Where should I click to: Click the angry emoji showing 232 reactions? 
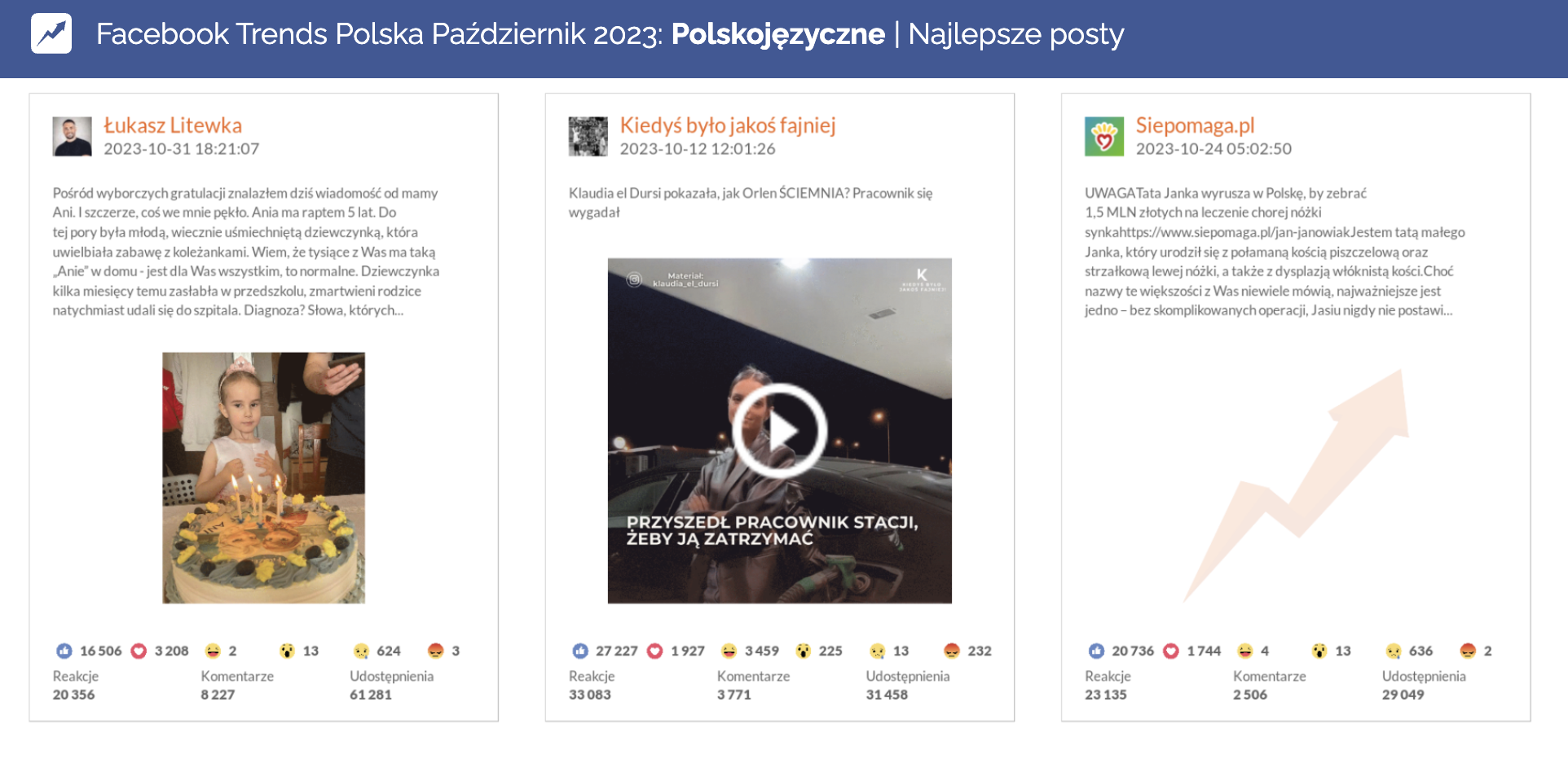pos(951,651)
